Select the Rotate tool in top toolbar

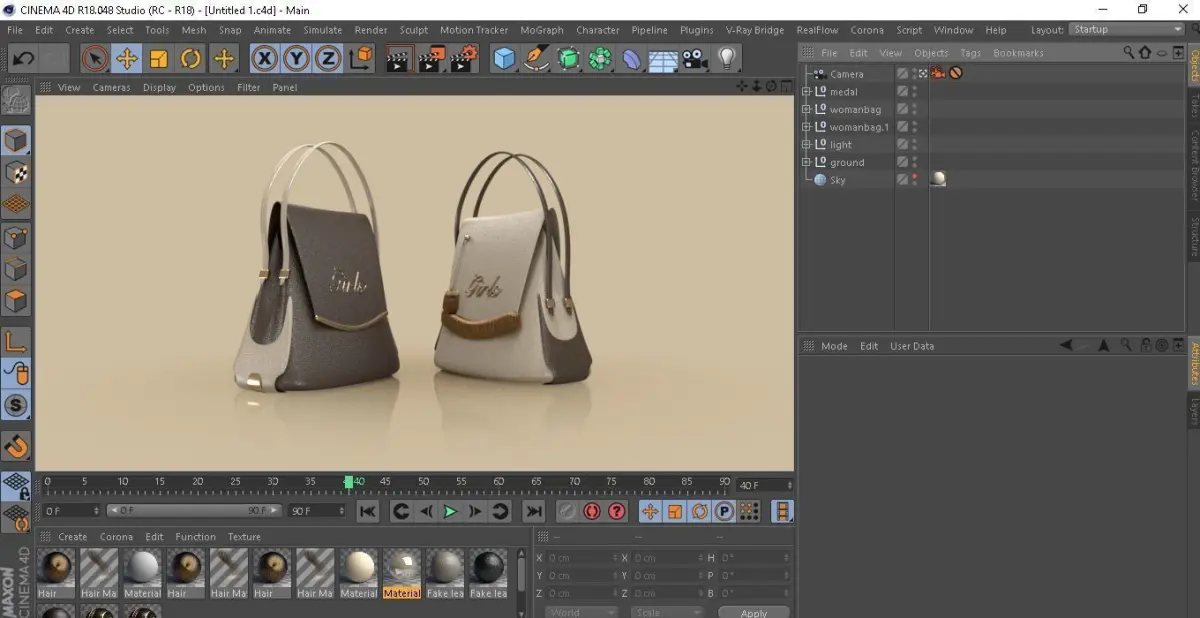(x=191, y=59)
